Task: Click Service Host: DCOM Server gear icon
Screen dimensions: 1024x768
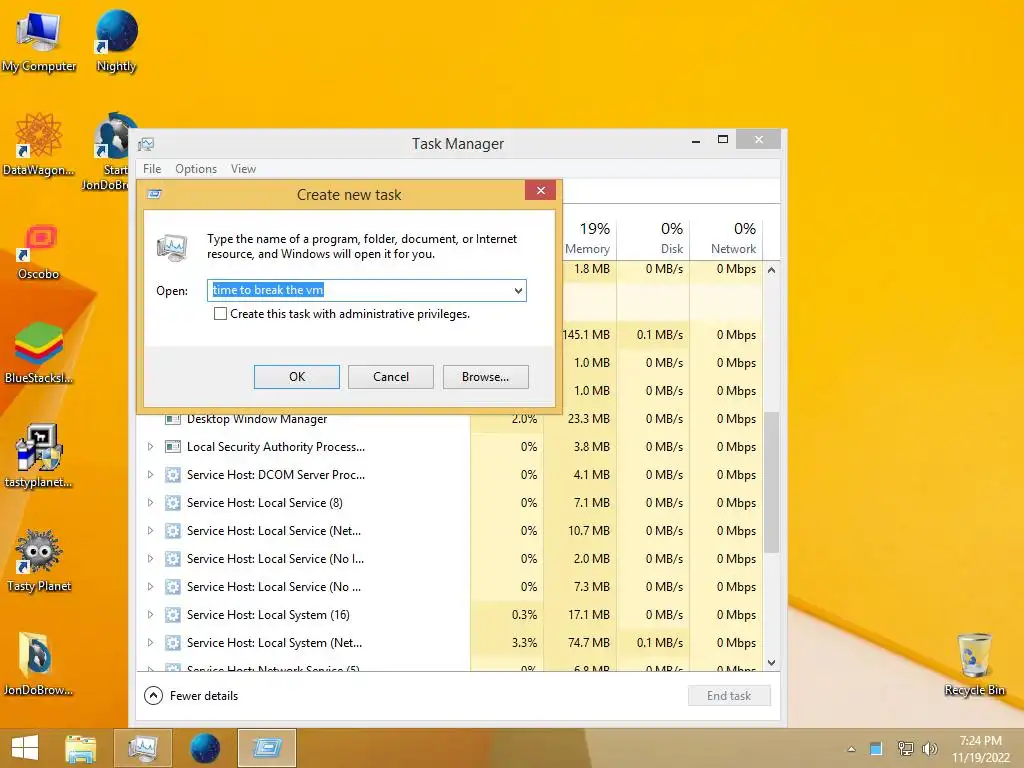Action: coord(172,475)
